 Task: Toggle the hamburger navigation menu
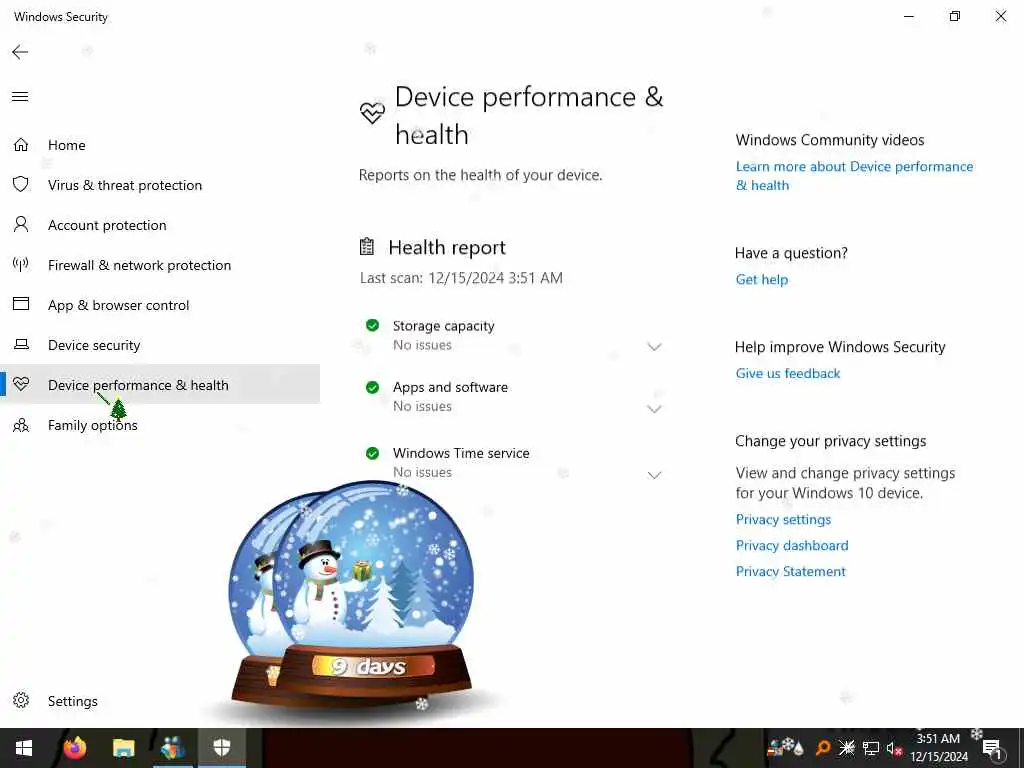coord(20,97)
